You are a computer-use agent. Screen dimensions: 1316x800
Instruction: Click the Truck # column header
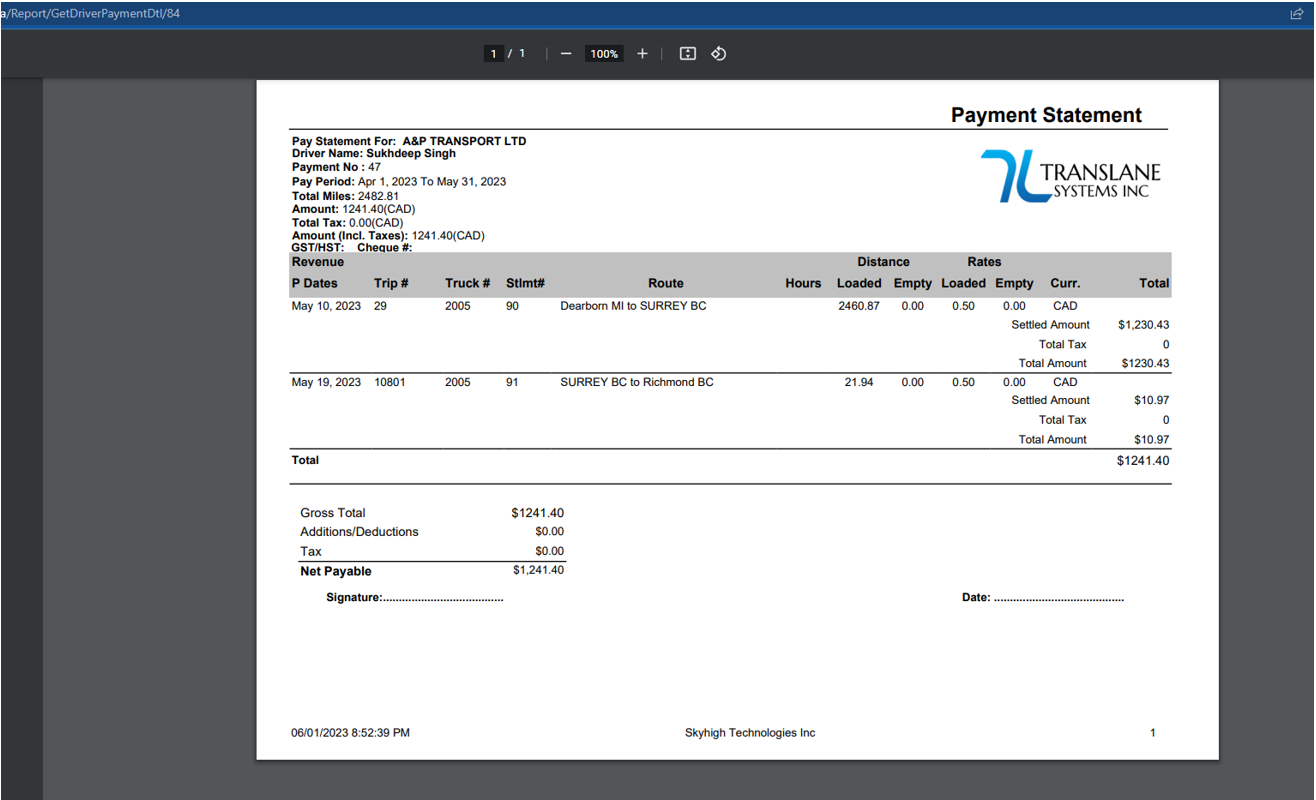click(x=467, y=283)
